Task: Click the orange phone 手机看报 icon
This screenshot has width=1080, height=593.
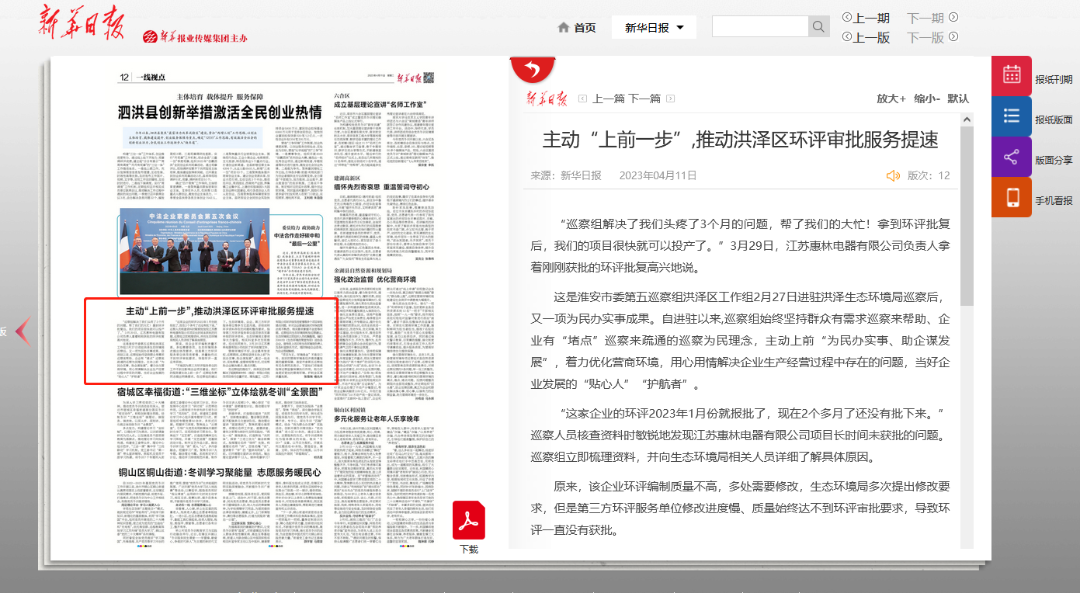Action: [1011, 197]
